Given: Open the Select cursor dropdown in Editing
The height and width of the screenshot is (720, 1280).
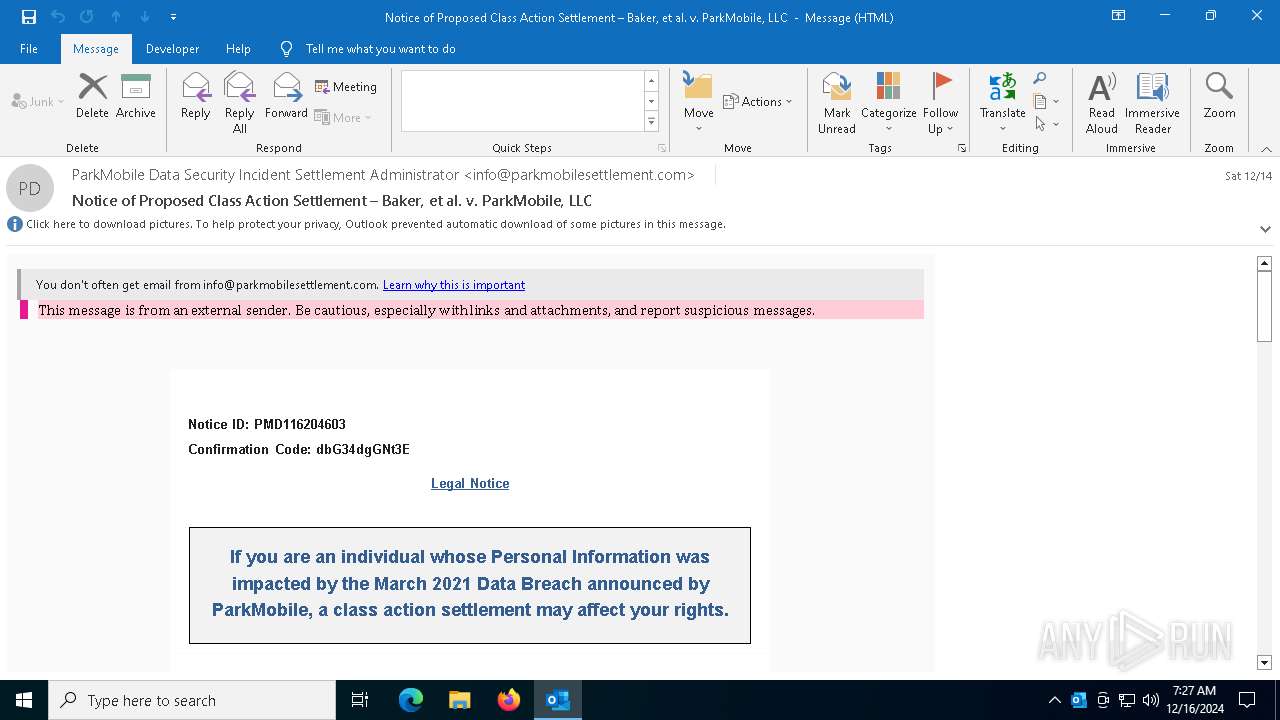Looking at the screenshot, I should tap(1046, 124).
